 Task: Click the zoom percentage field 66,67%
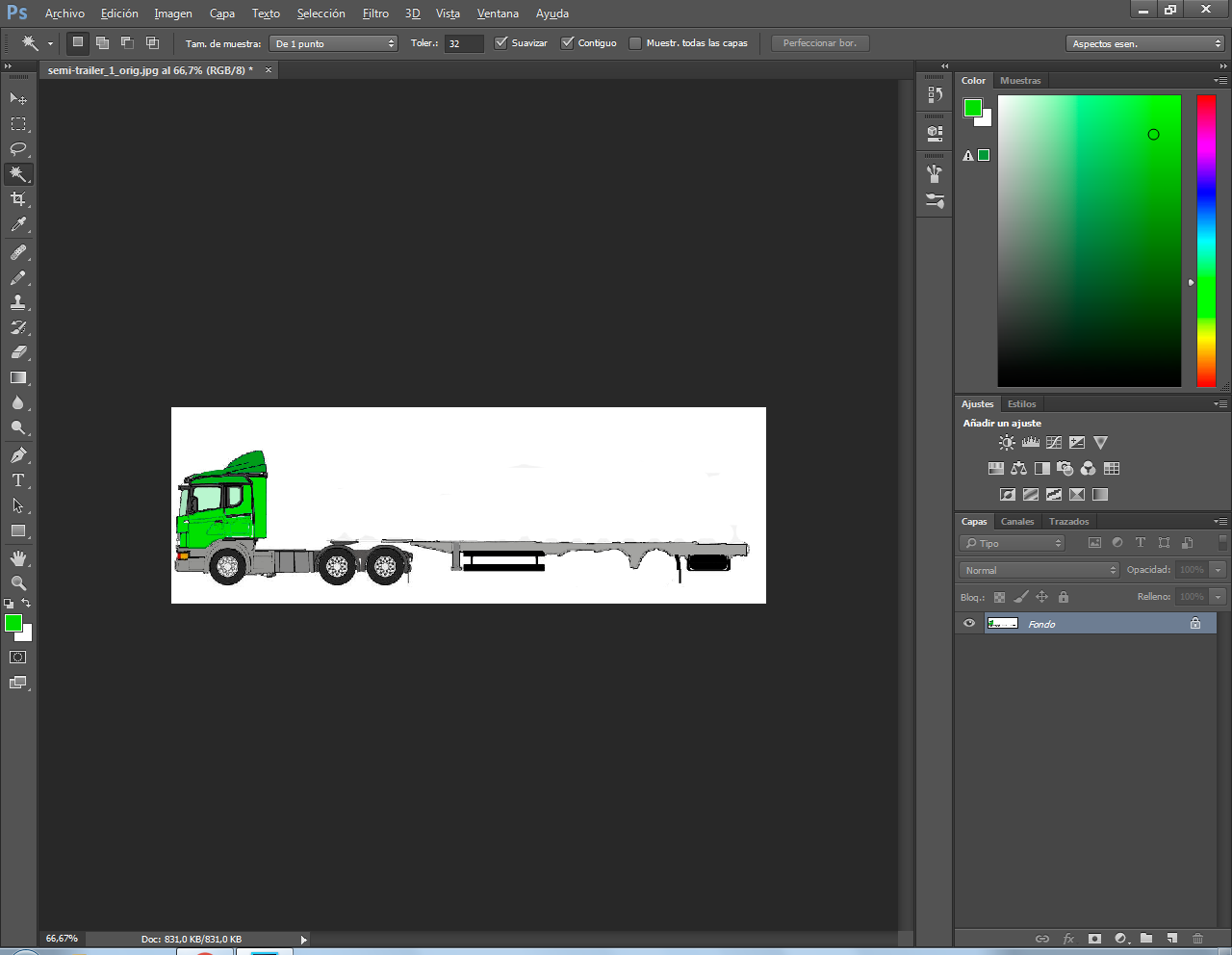[x=63, y=939]
